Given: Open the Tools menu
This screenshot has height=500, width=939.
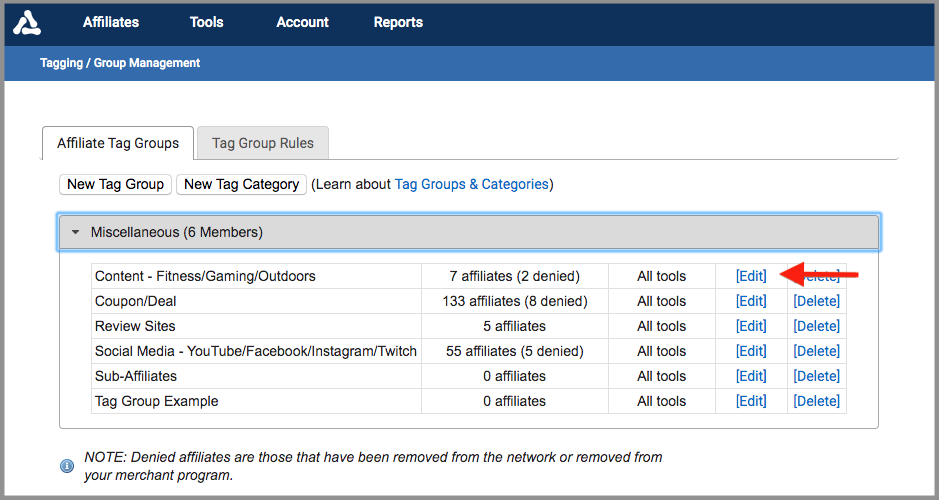Looking at the screenshot, I should (208, 22).
